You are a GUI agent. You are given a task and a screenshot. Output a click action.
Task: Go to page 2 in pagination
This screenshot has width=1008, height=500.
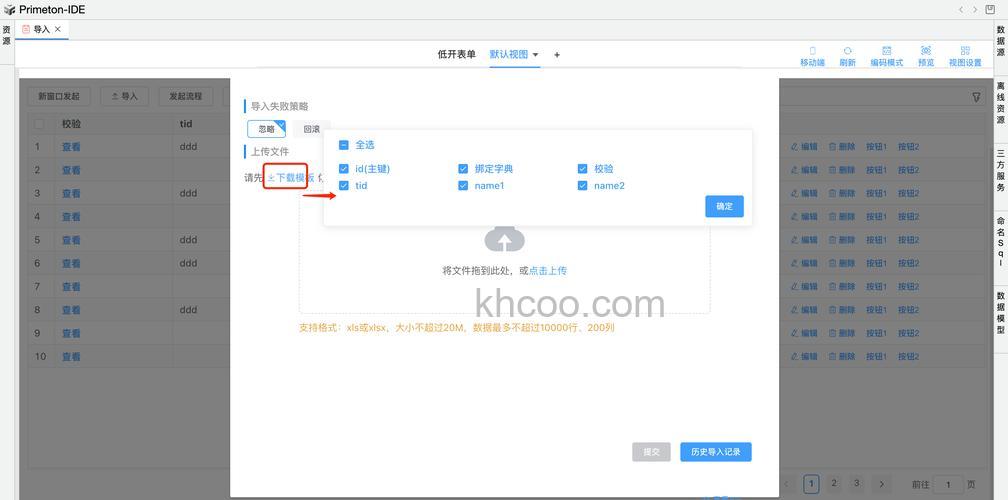click(834, 483)
